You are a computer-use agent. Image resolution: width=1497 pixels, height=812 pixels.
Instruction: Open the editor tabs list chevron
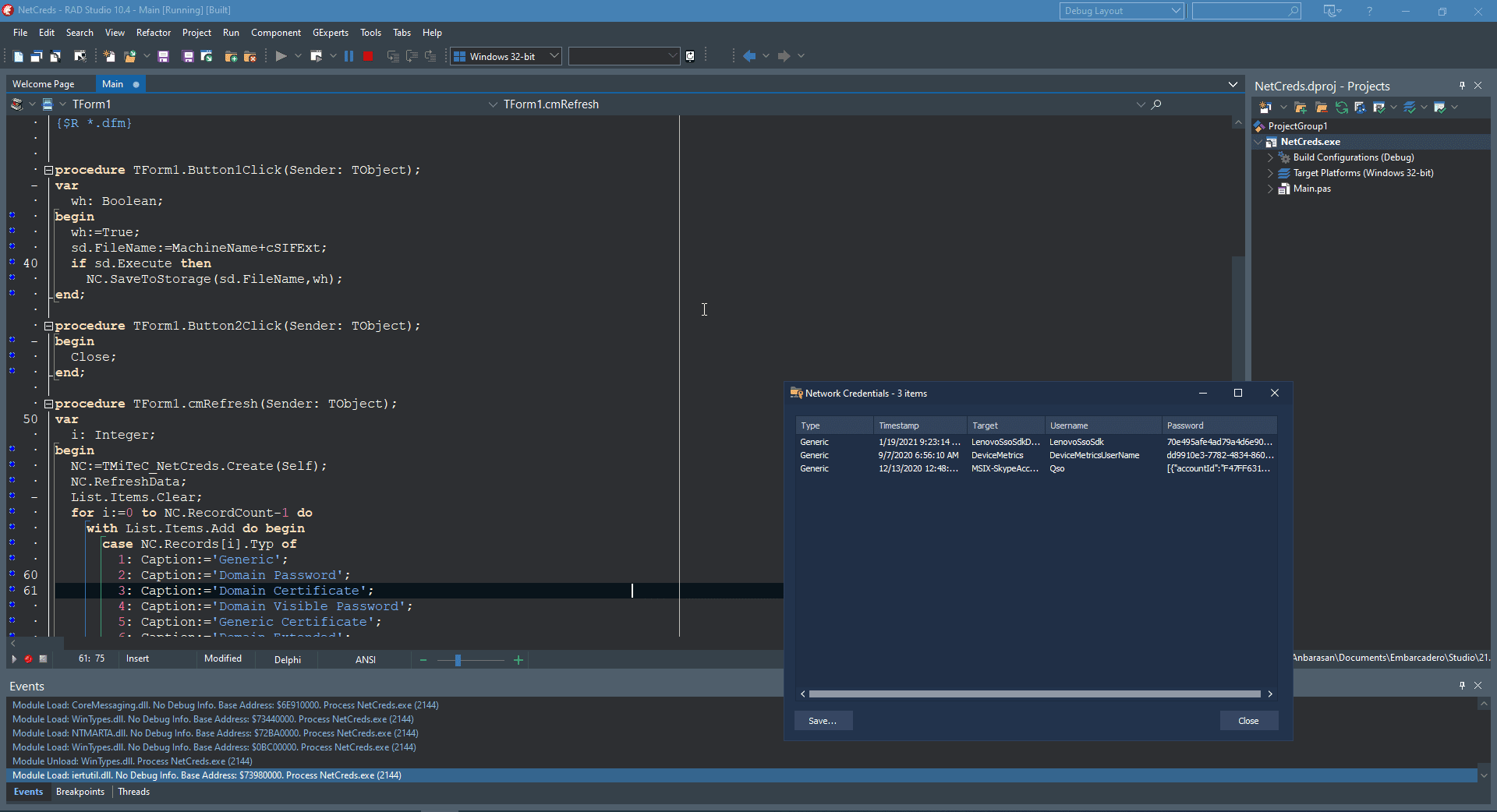[1233, 84]
